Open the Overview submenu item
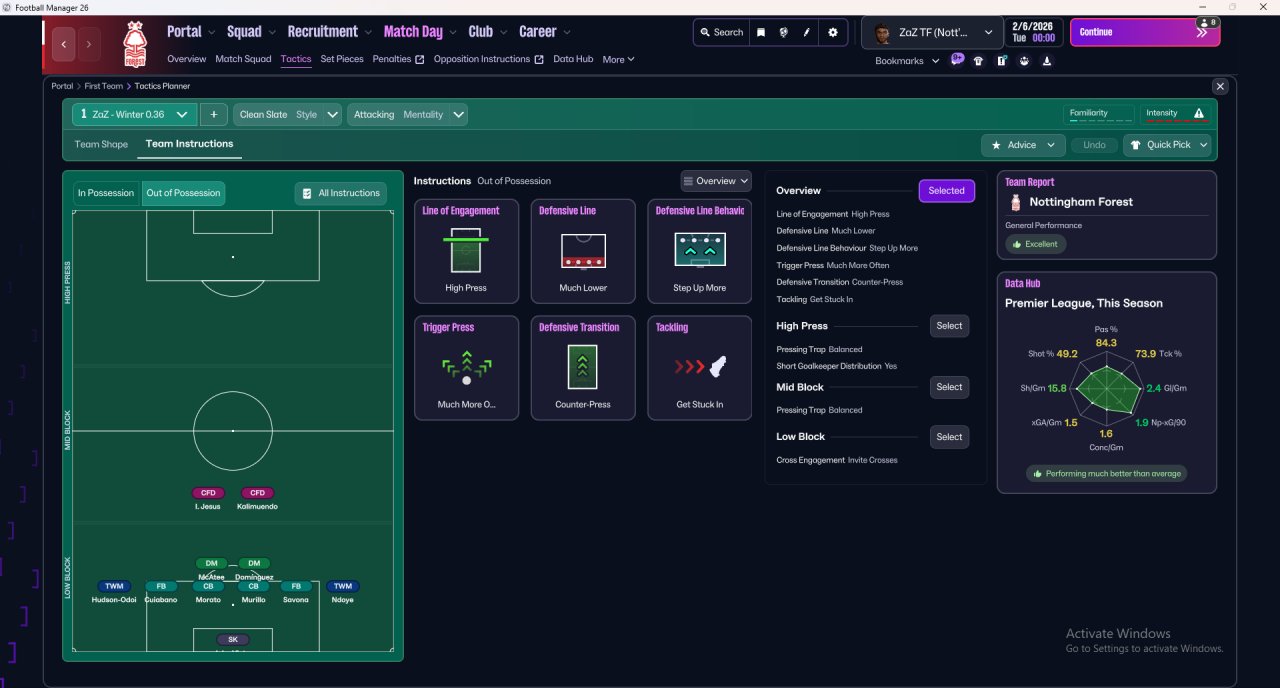The width and height of the screenshot is (1280, 688). coord(186,59)
